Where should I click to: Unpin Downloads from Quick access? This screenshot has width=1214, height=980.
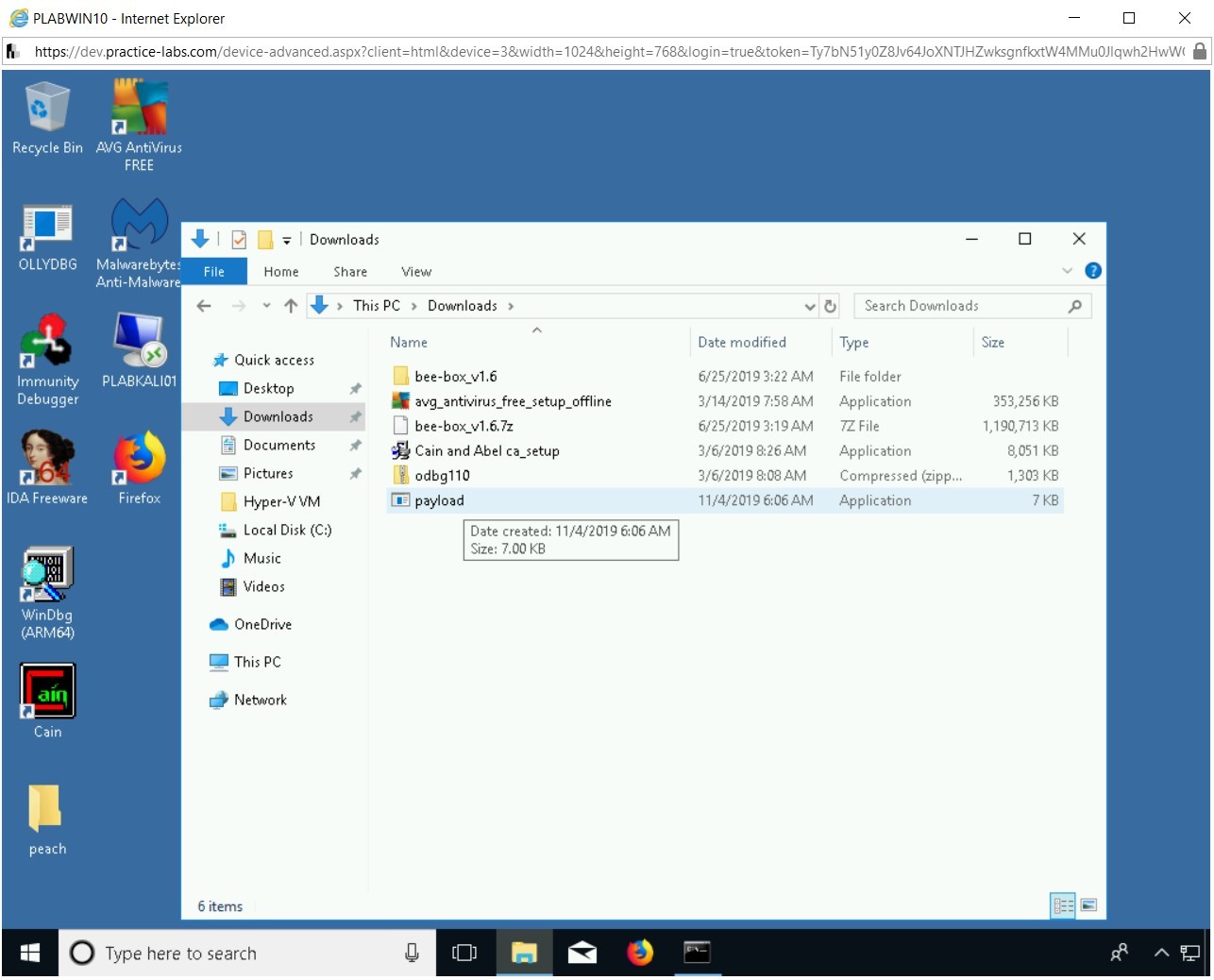point(355,416)
